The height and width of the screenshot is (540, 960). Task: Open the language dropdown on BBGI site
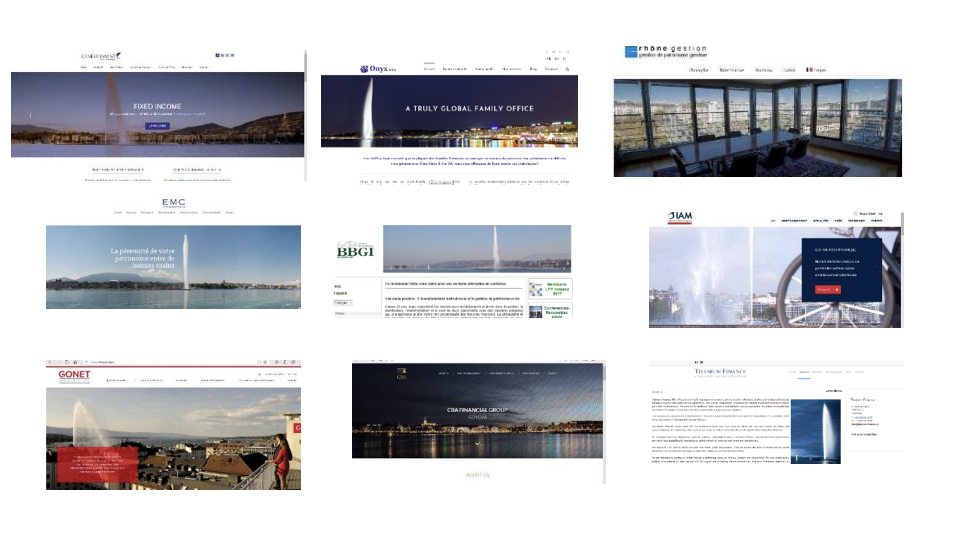pos(343,301)
